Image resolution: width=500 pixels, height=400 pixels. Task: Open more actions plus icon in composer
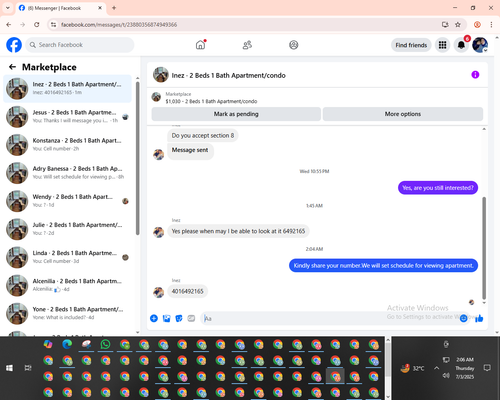pyautogui.click(x=154, y=318)
